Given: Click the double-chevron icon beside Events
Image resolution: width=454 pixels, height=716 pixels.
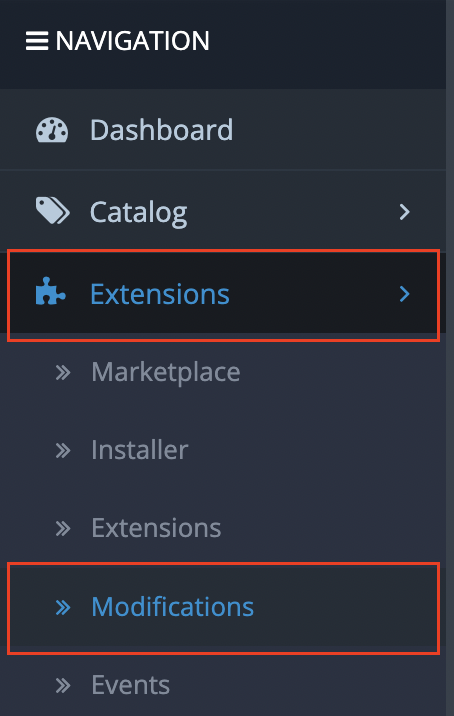Looking at the screenshot, I should 63,685.
